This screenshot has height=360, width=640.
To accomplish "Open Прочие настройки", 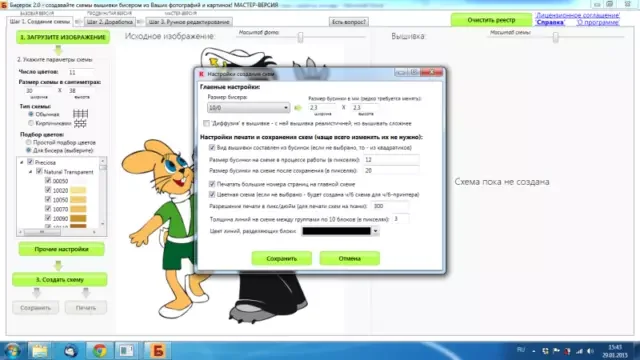I will coord(61,249).
